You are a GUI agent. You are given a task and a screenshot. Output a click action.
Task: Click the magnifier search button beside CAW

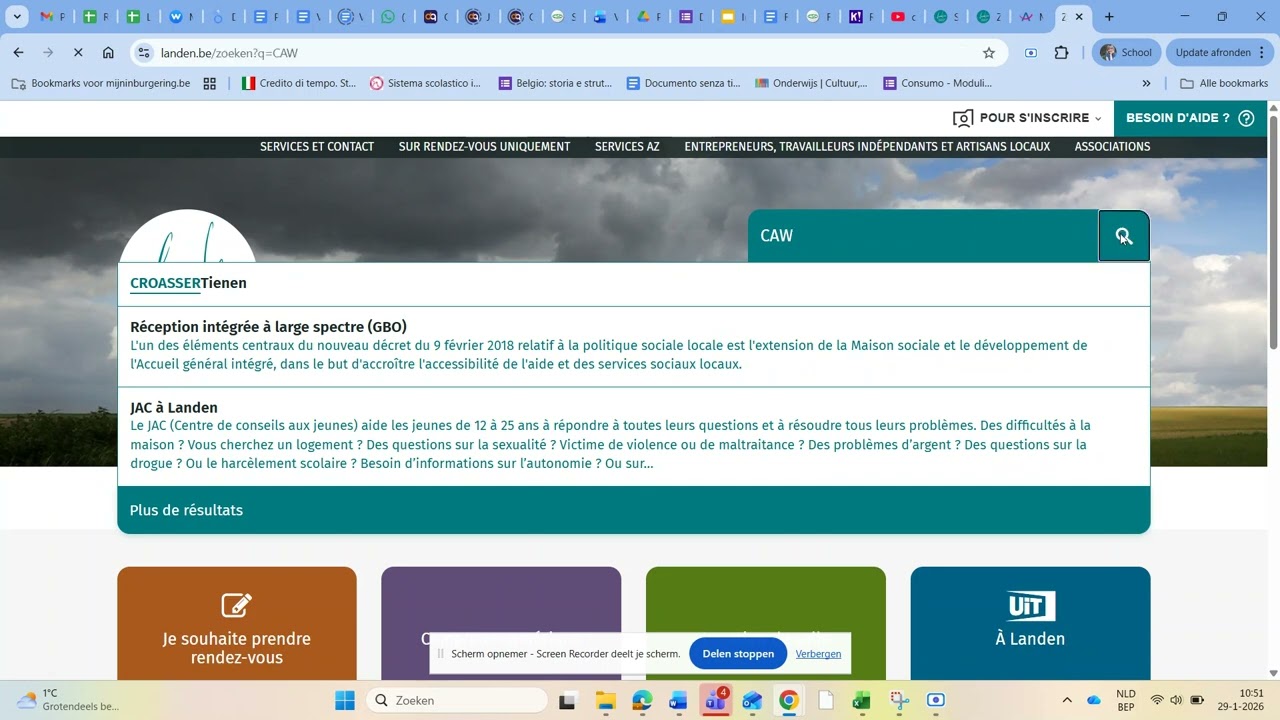pyautogui.click(x=1124, y=236)
